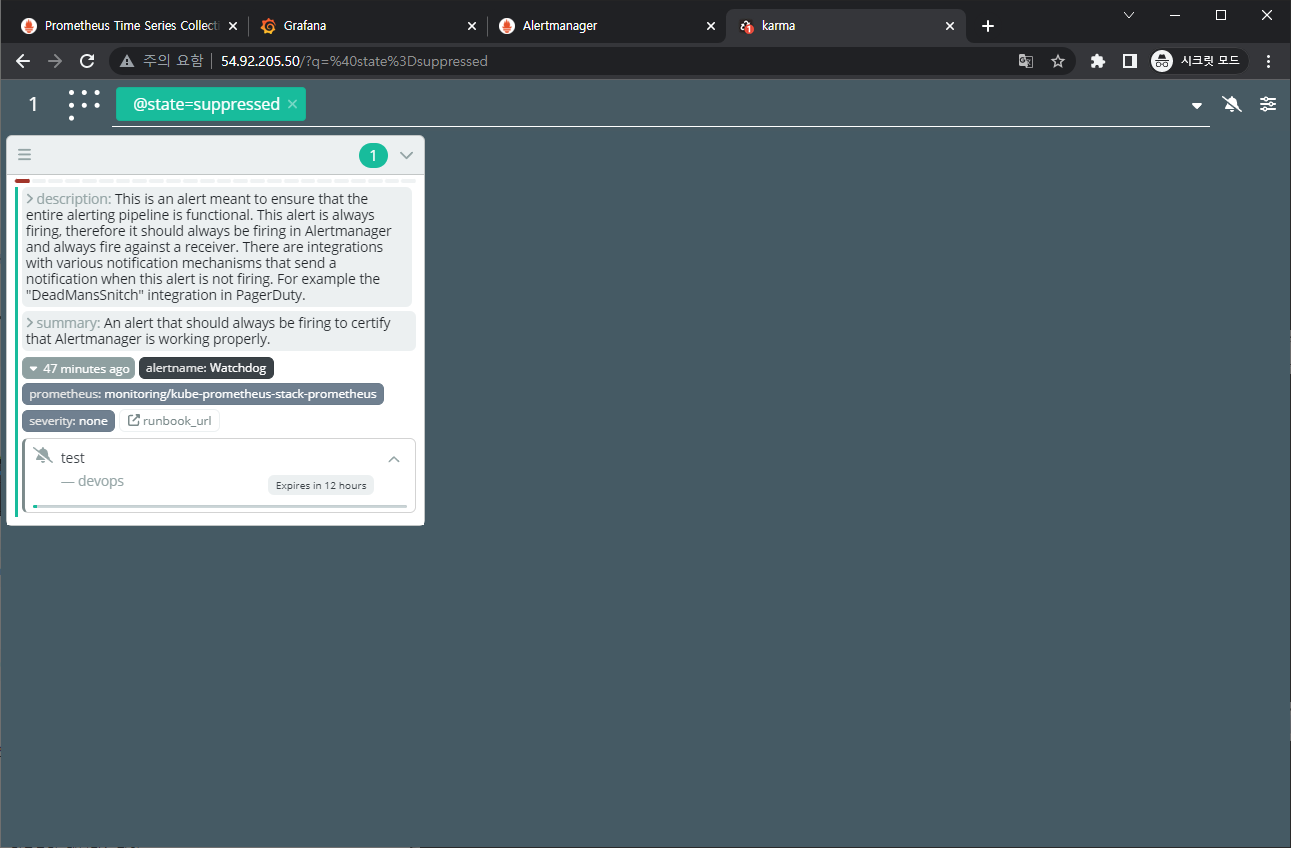Reload the page
1291x848 pixels.
[87, 61]
